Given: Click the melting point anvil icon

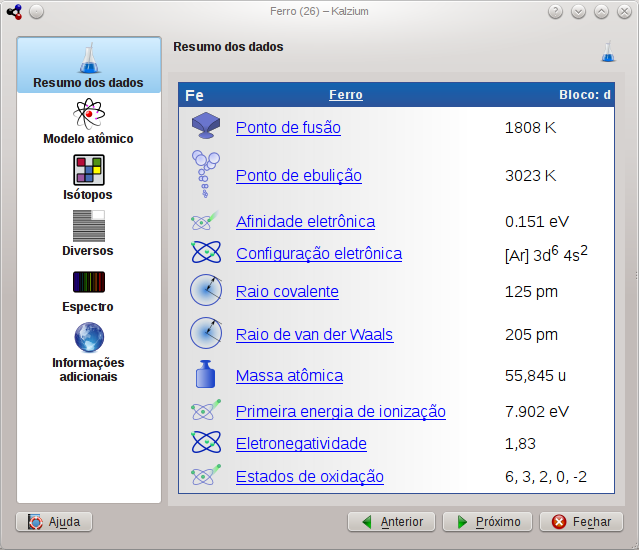Looking at the screenshot, I should (205, 126).
